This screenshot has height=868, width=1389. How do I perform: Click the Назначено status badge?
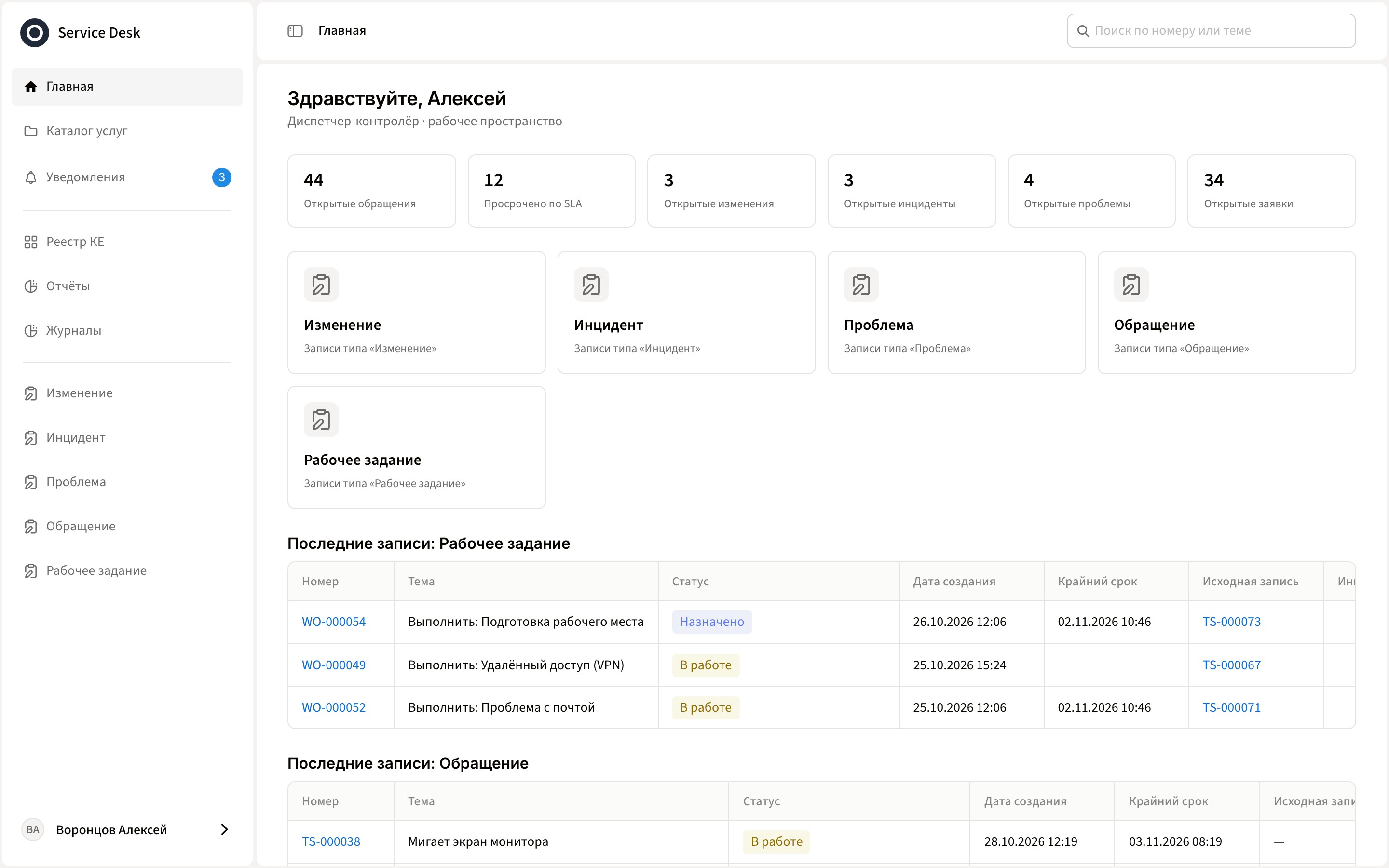pos(712,622)
